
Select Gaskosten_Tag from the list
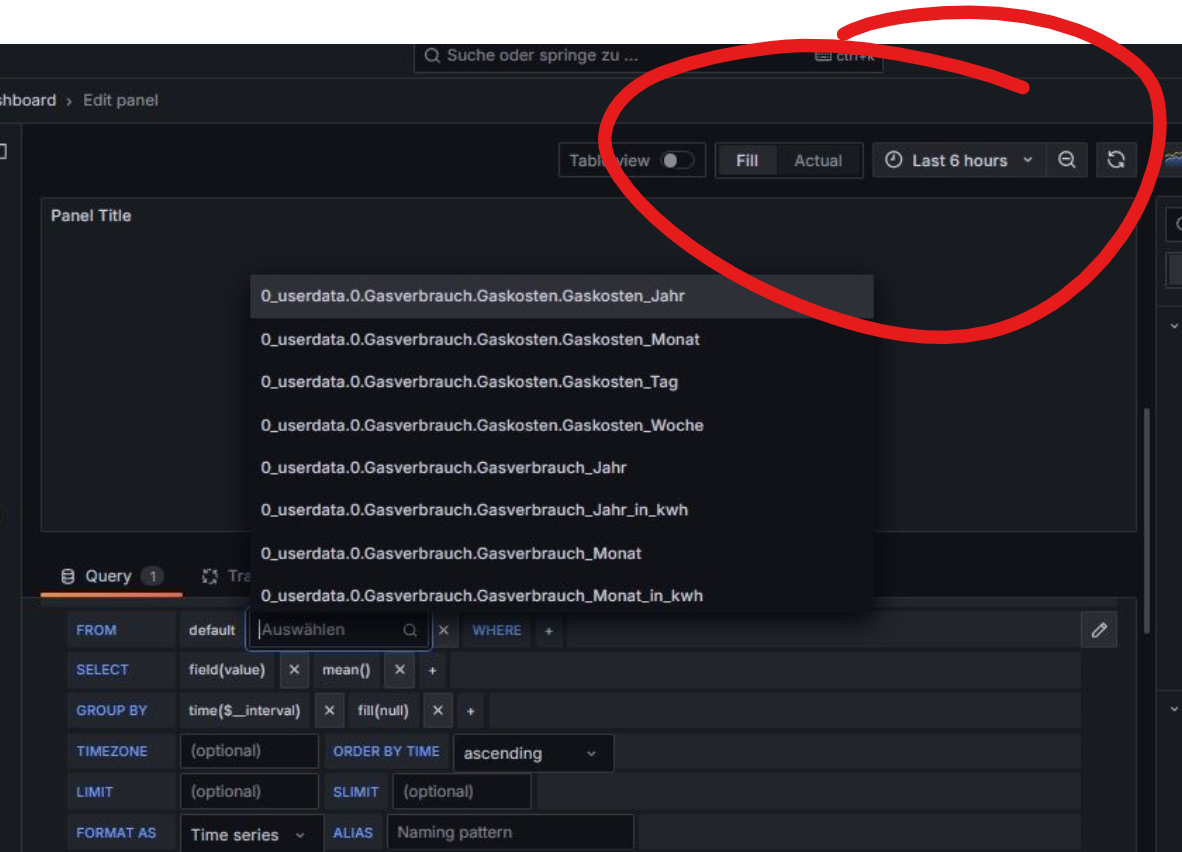(x=562, y=382)
